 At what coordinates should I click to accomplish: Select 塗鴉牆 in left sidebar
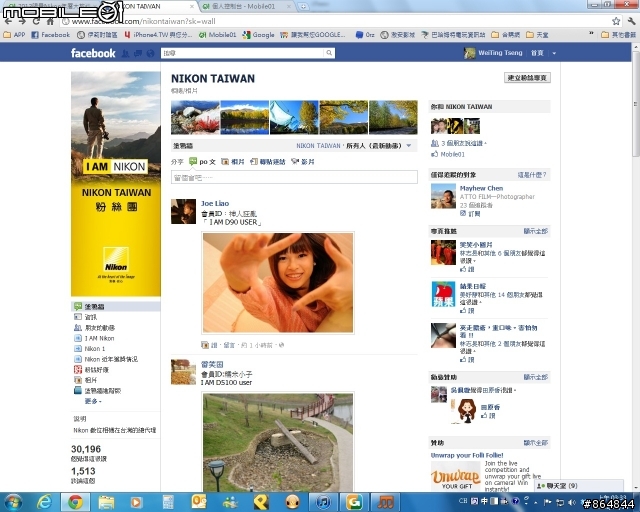coord(116,306)
